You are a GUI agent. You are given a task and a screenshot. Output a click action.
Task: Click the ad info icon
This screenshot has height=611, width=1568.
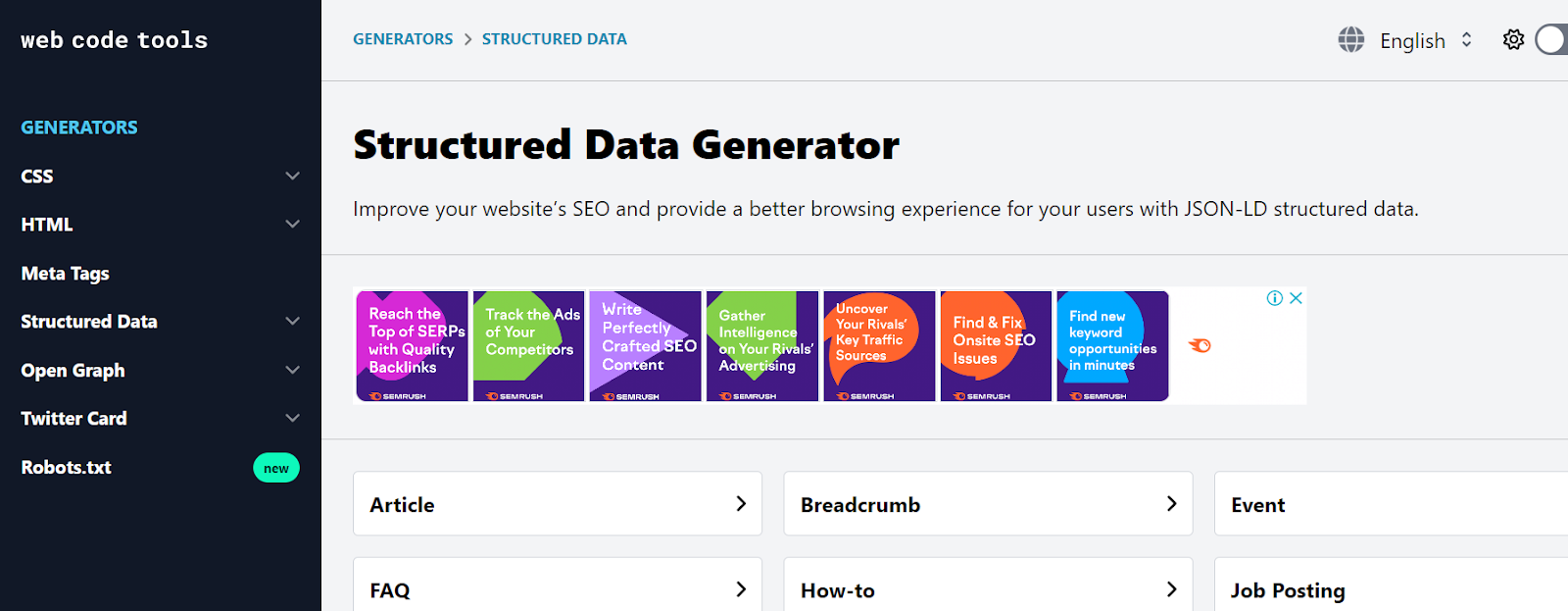pyautogui.click(x=1274, y=298)
